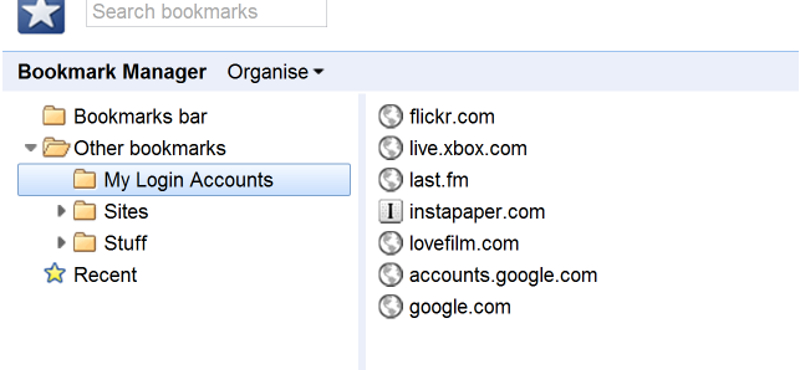Click the Bookmark Manager title
The width and height of the screenshot is (800, 370).
pyautogui.click(x=112, y=72)
